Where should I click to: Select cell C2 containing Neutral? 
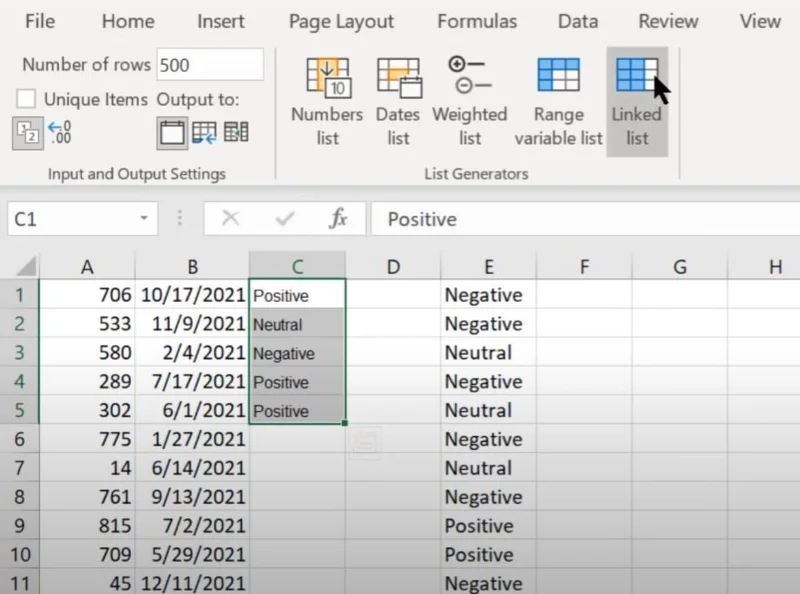point(297,323)
